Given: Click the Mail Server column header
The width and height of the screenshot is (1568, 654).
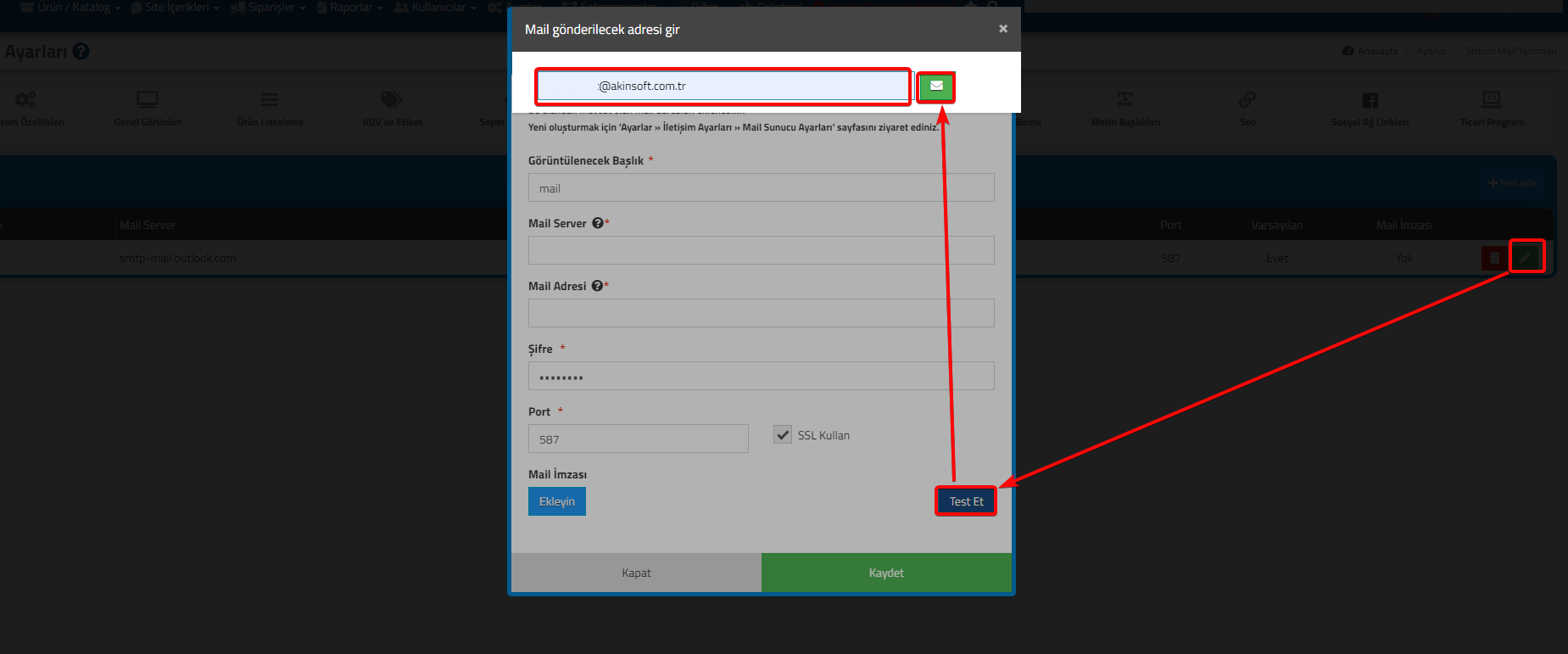Looking at the screenshot, I should tap(148, 225).
